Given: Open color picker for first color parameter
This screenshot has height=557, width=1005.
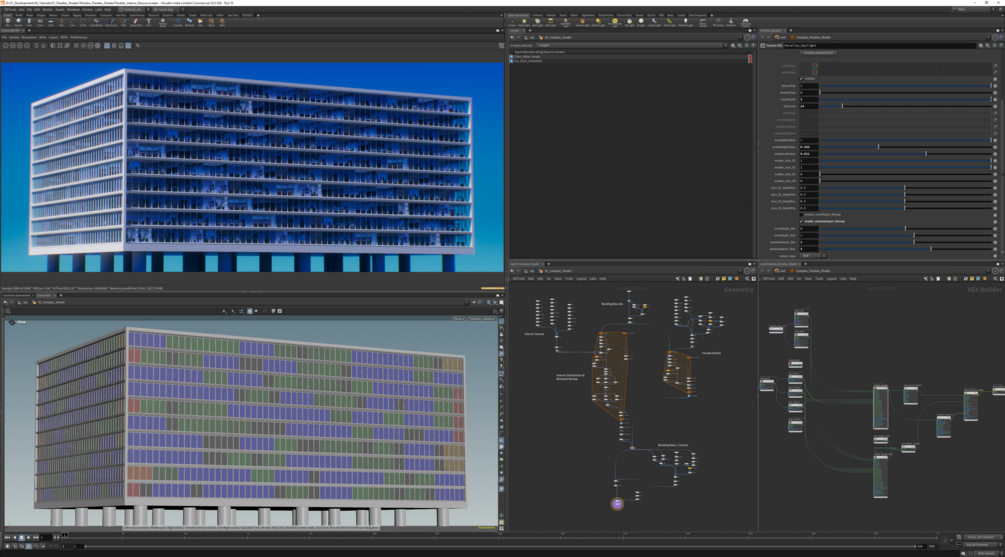Looking at the screenshot, I should click(815, 65).
